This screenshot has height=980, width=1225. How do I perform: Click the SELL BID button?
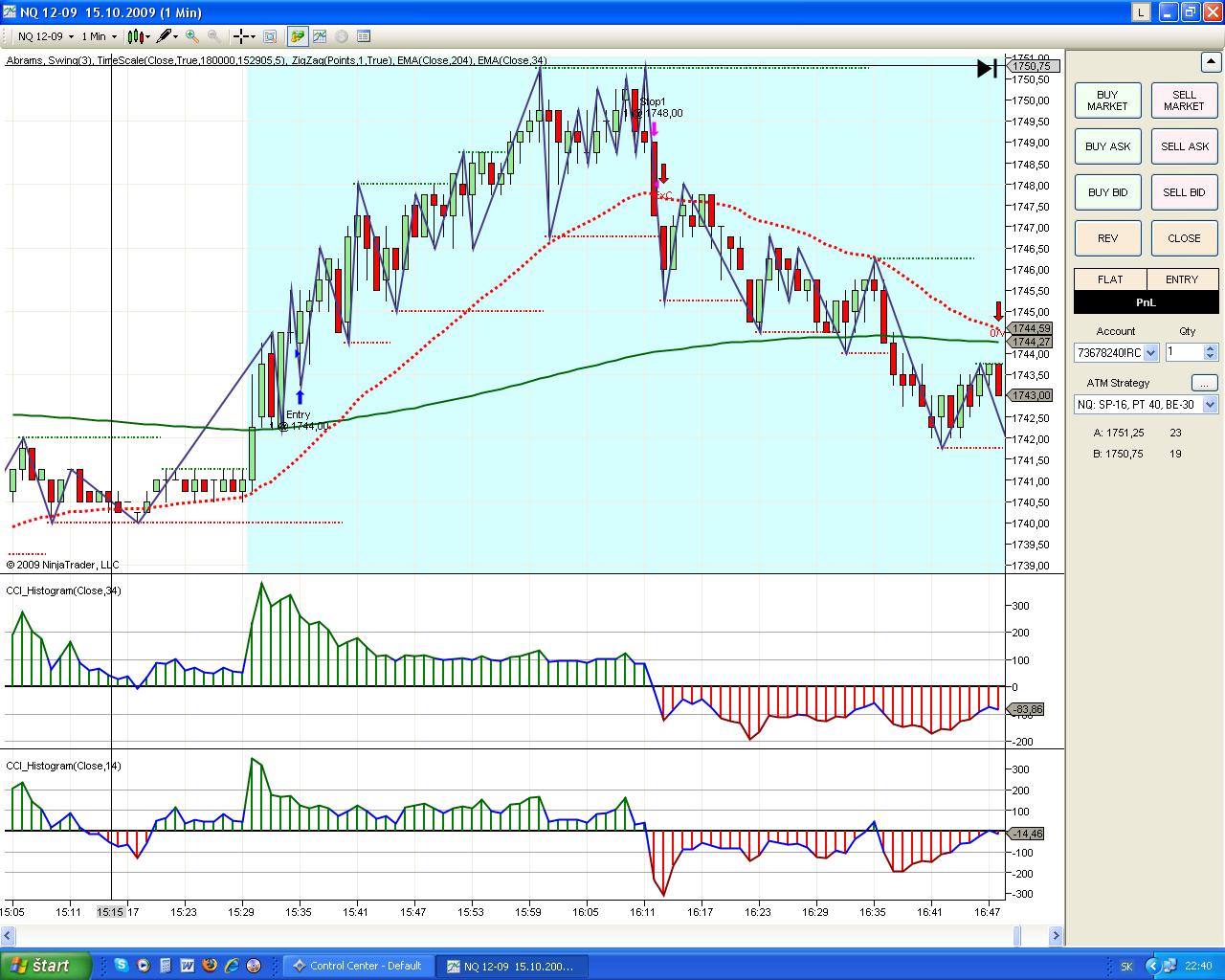[1184, 192]
